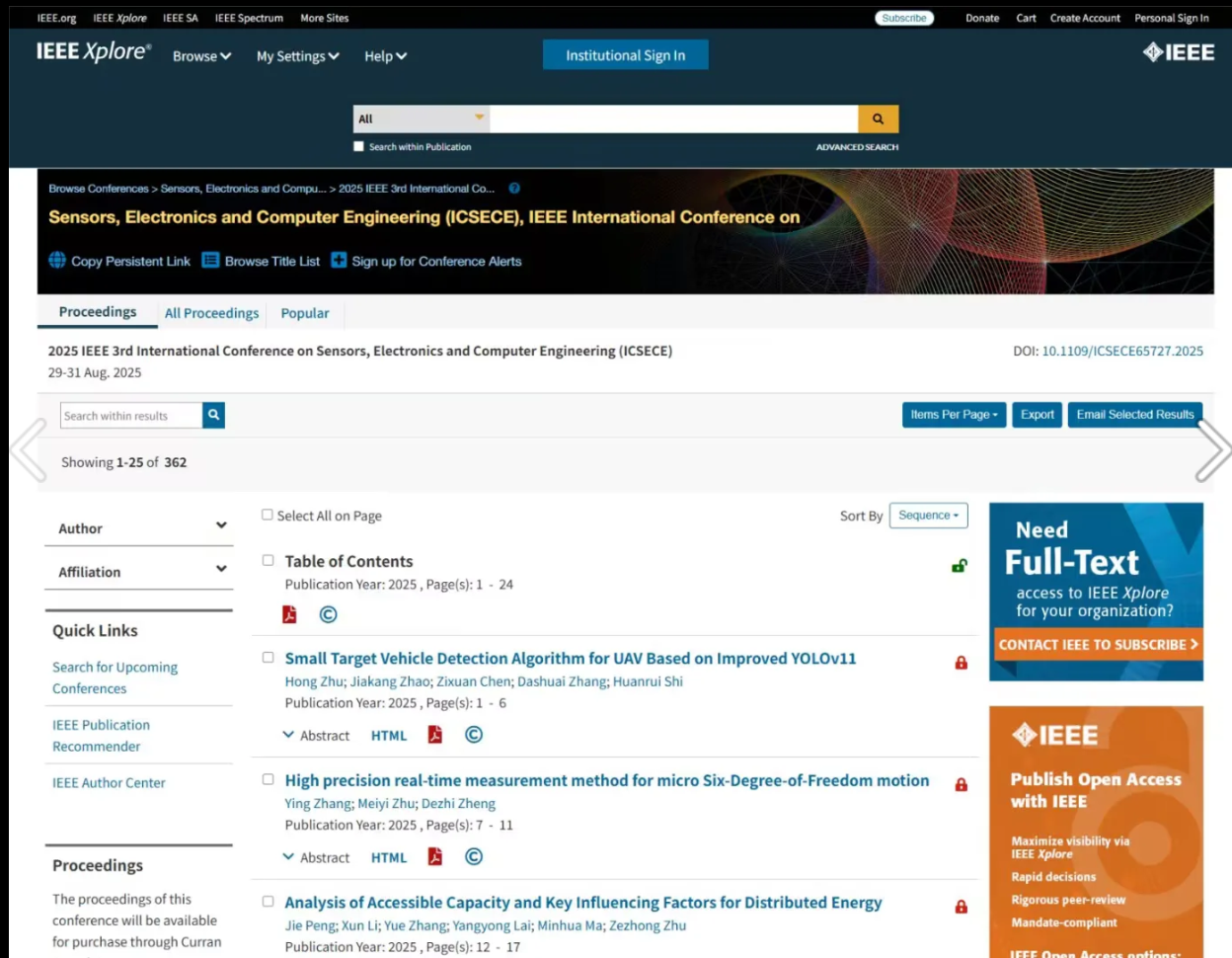The width and height of the screenshot is (1232, 958).
Task: Click copyright icon for YOLOv11 vehicle detection paper
Action: click(x=474, y=735)
